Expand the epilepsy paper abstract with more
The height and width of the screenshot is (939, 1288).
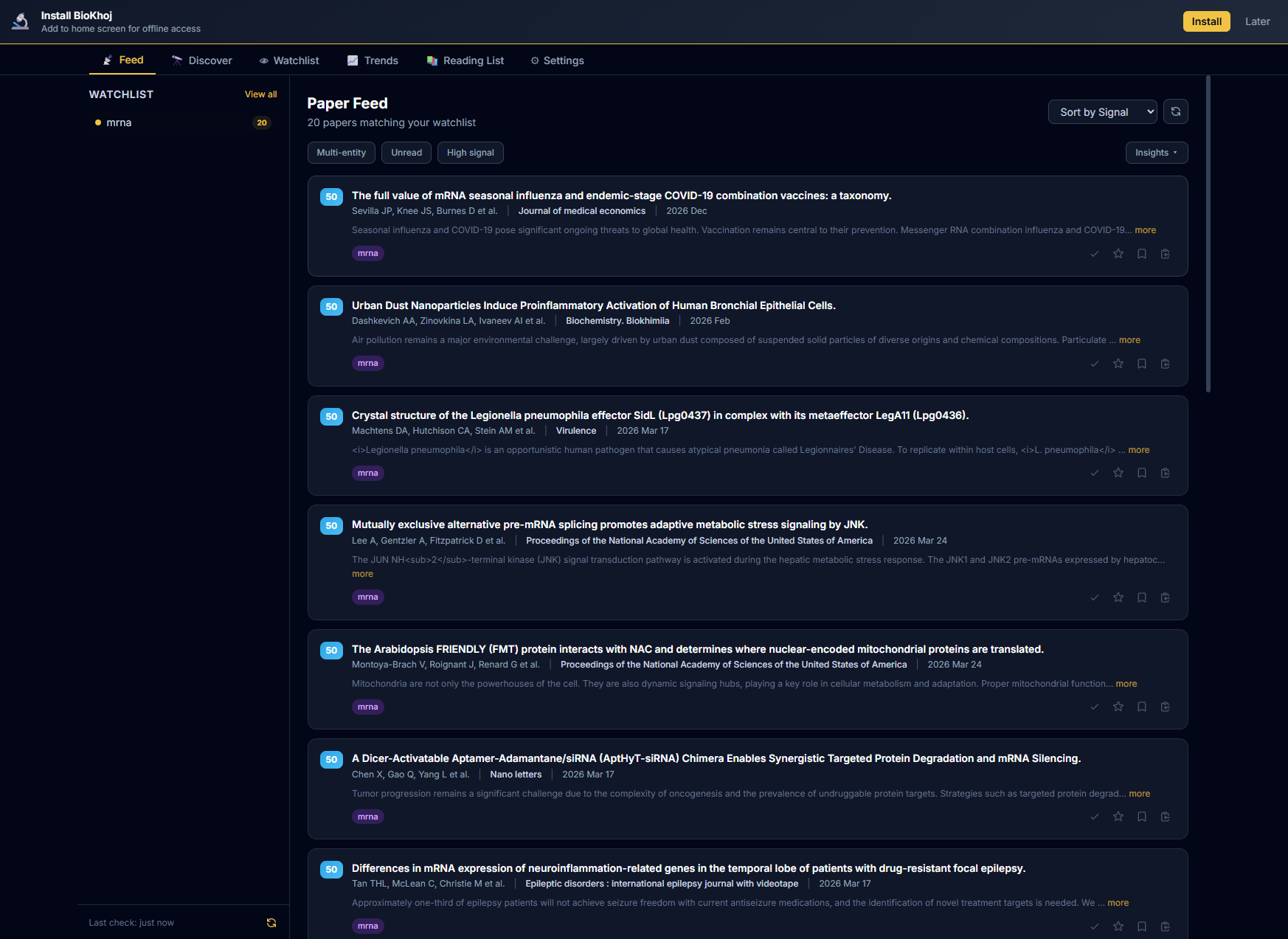coord(1118,902)
